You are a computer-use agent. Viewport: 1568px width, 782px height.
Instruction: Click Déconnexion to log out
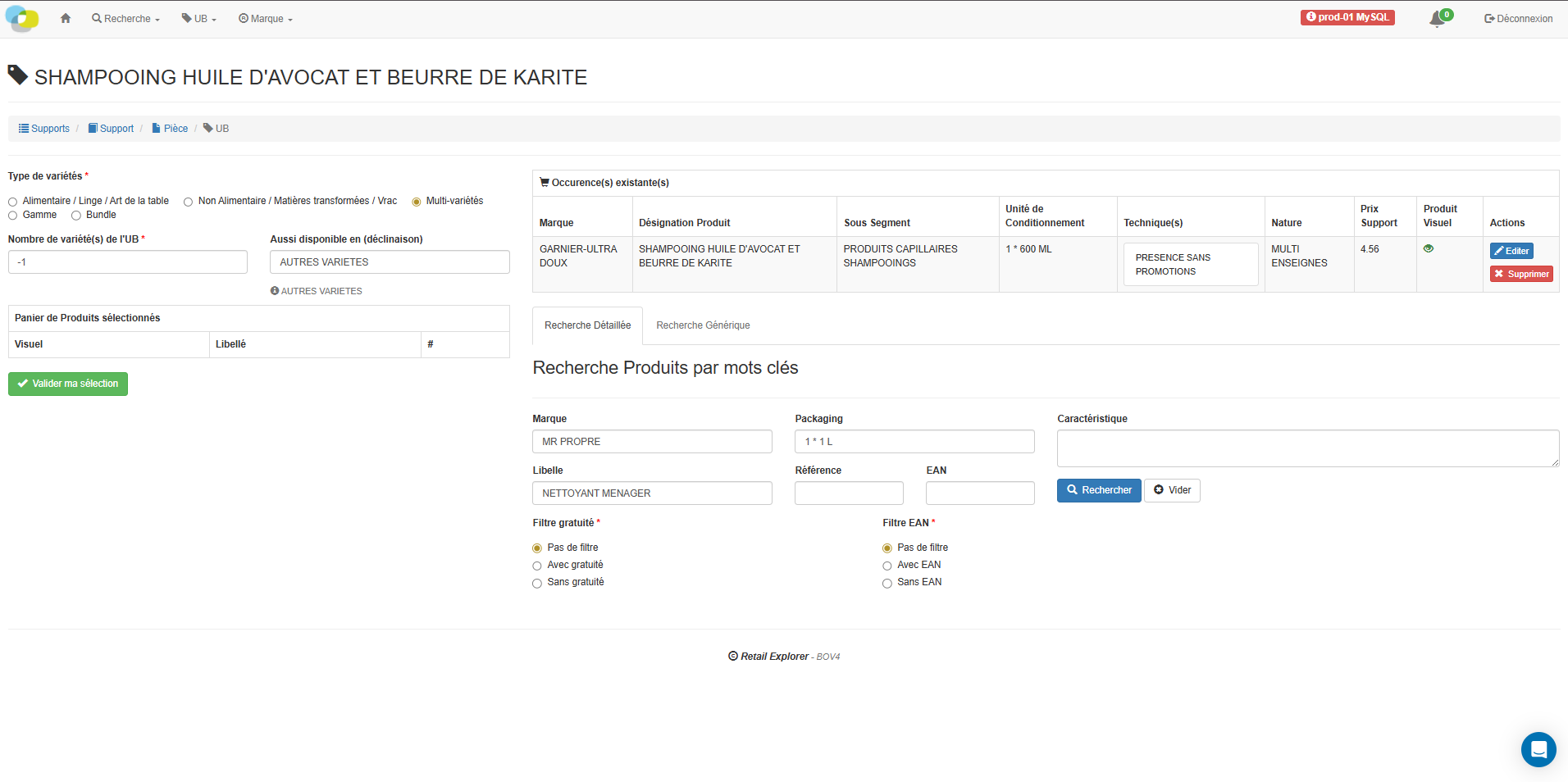click(1518, 19)
